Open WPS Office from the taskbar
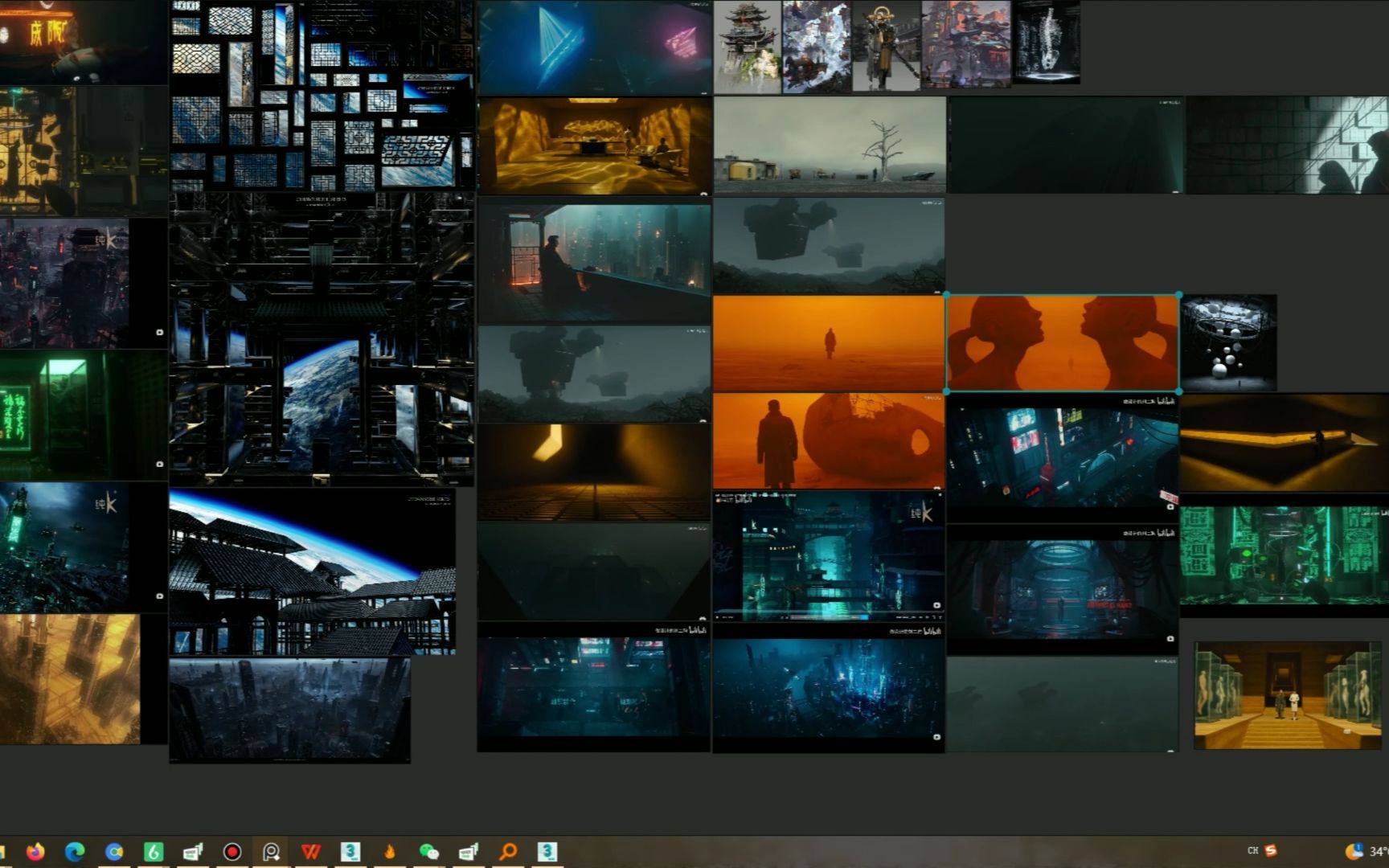Screen dimensions: 1389x868 click(x=311, y=851)
